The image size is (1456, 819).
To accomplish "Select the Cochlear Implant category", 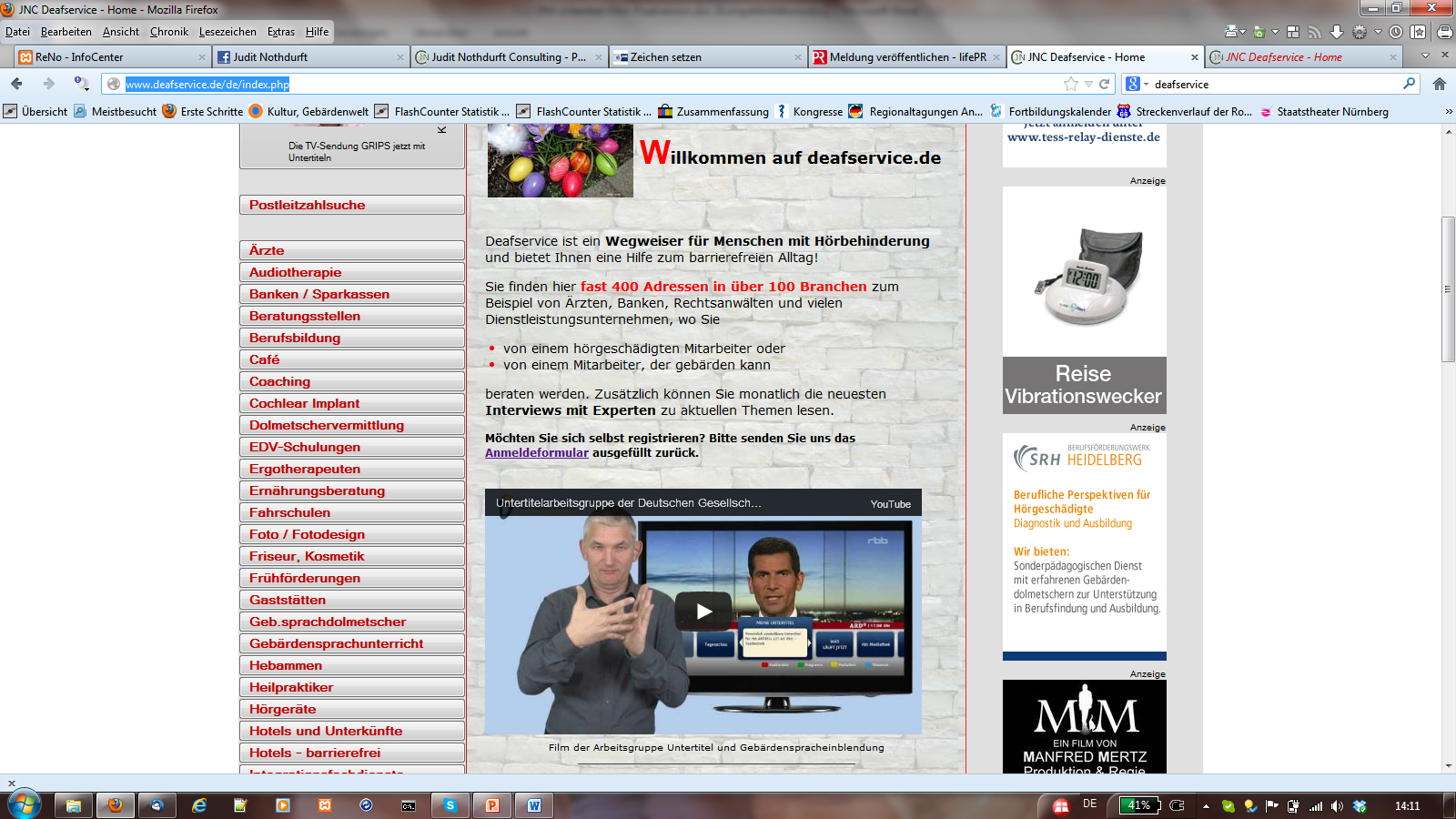I will click(x=351, y=403).
